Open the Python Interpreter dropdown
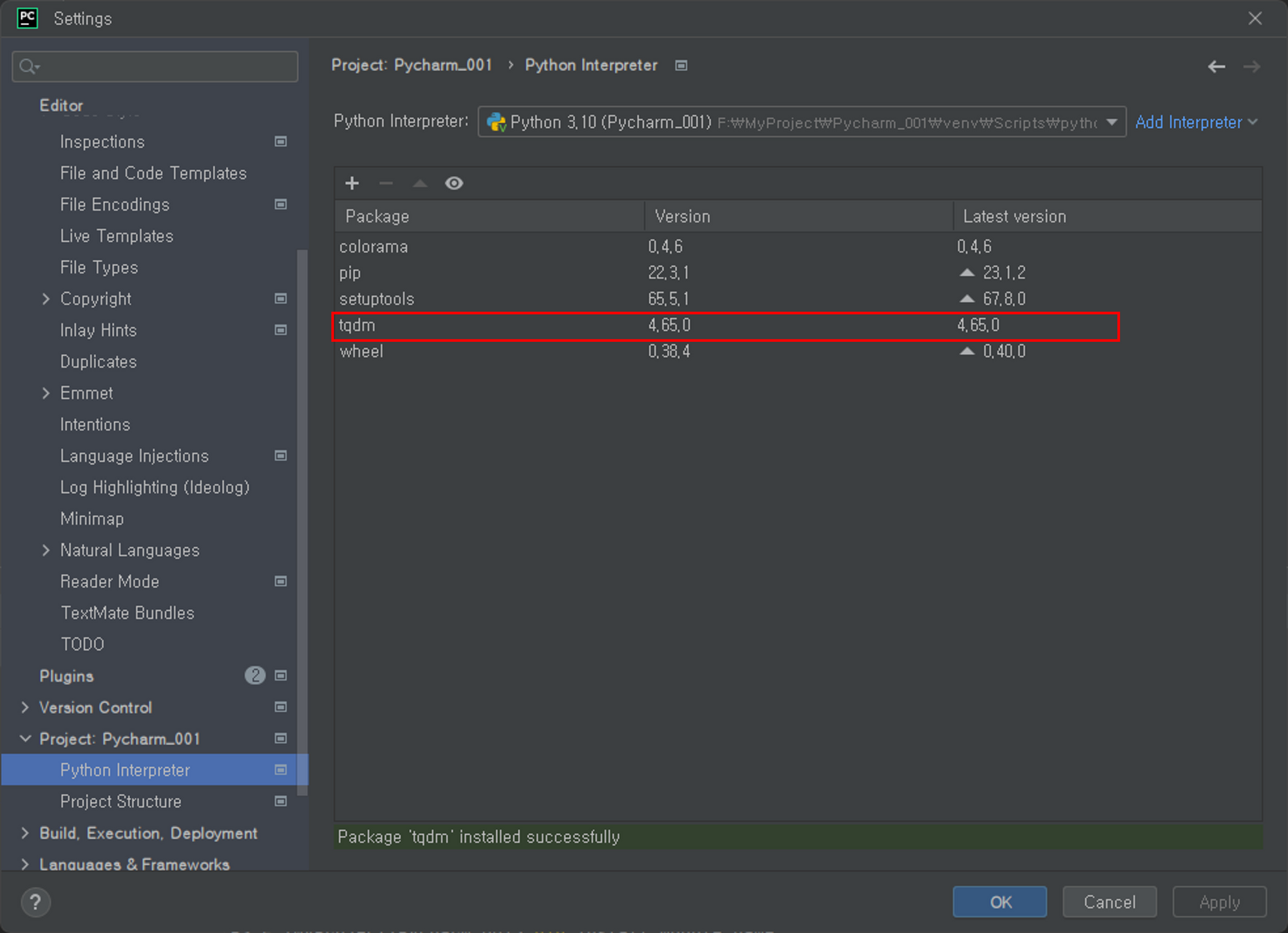Screen dimensions: 1288x933 point(802,122)
